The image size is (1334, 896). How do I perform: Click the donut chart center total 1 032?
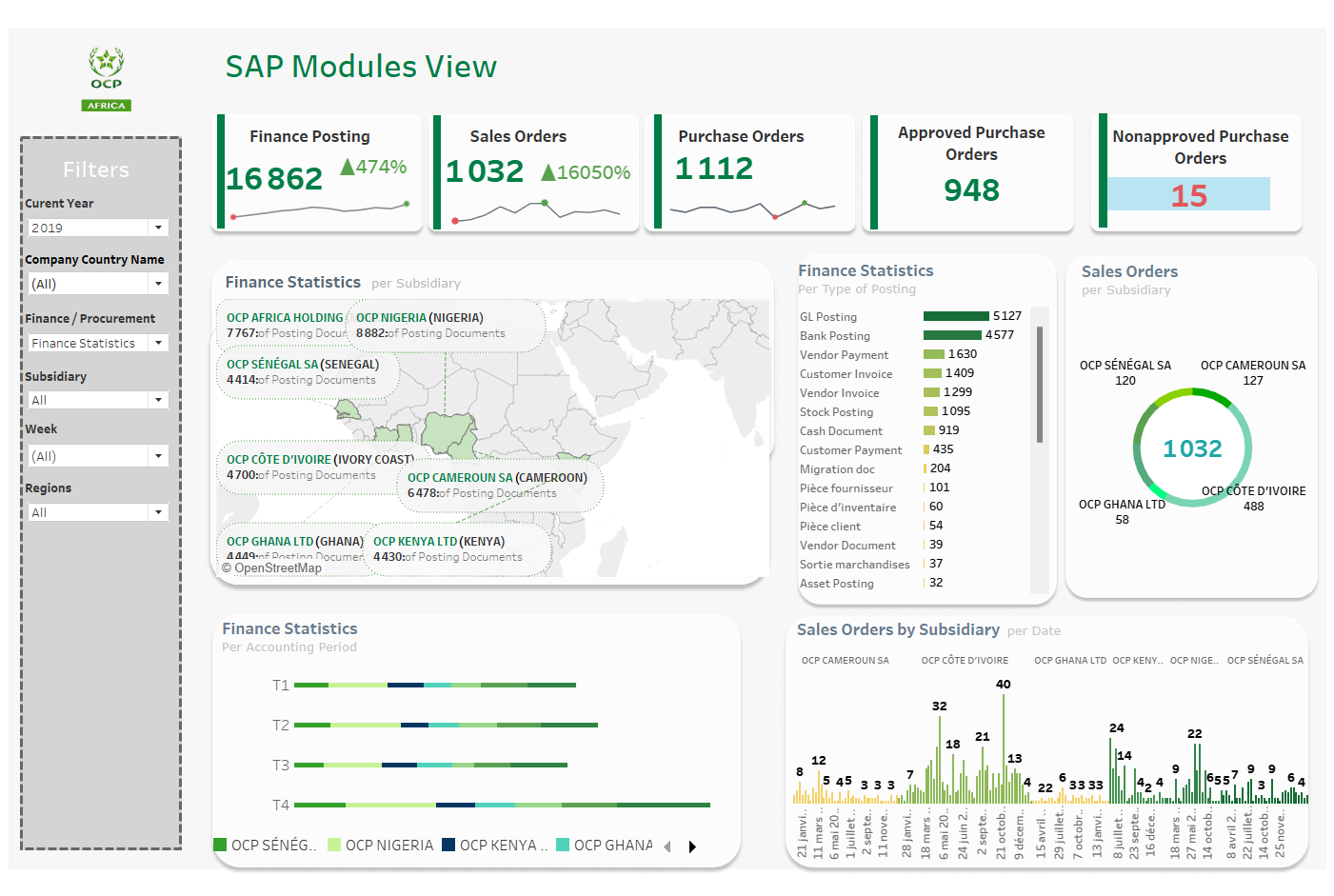1192,448
